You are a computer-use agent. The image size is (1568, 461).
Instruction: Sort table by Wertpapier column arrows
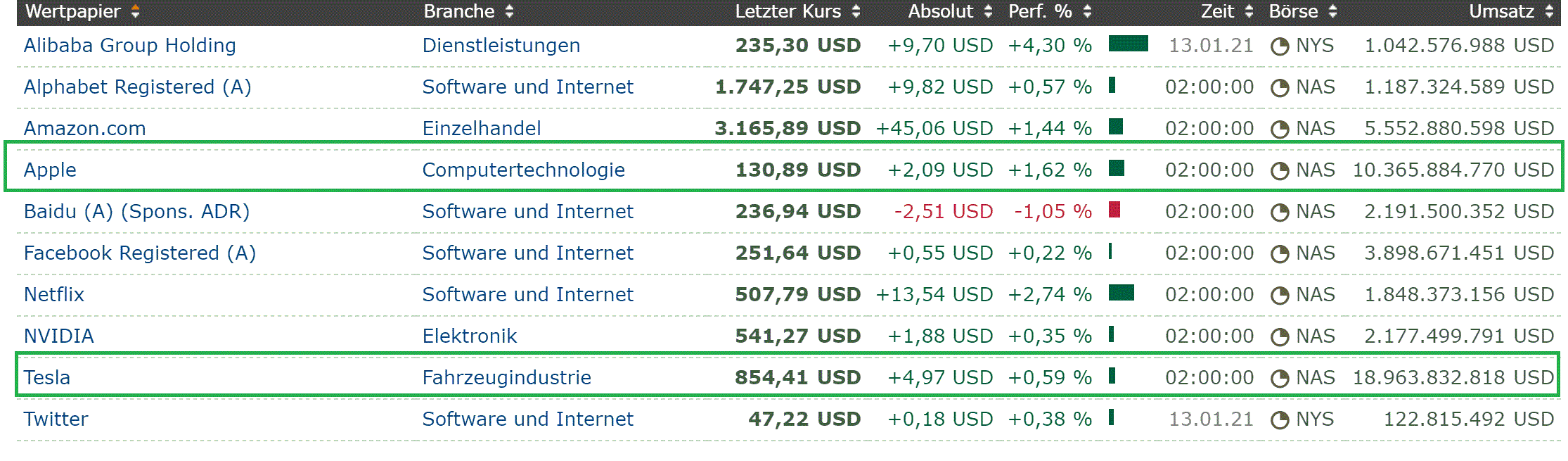[x=135, y=12]
